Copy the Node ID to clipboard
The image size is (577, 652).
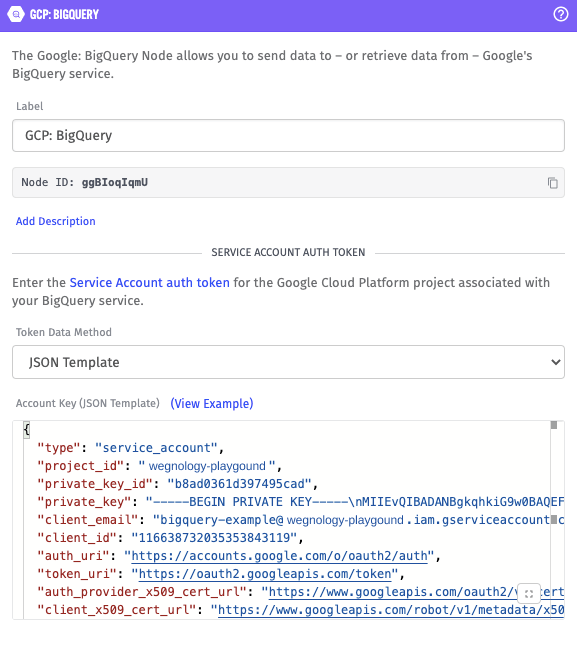tap(552, 183)
